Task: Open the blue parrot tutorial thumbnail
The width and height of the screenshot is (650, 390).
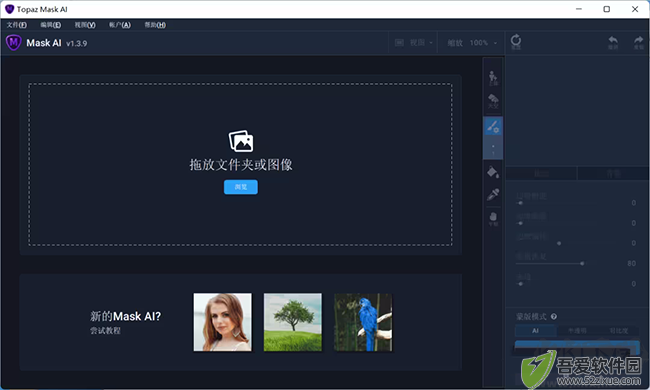Action: click(363, 322)
